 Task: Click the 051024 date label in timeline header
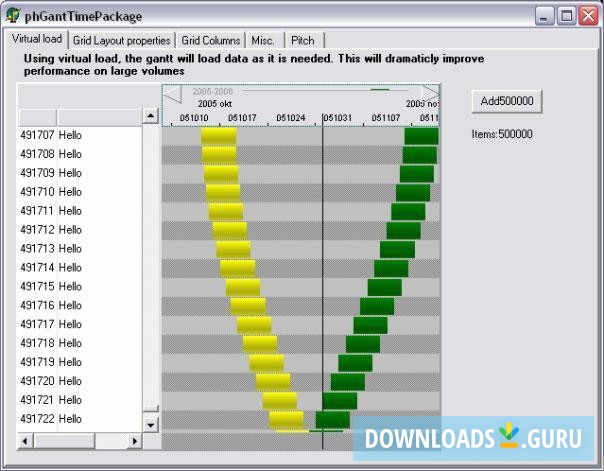tap(291, 118)
